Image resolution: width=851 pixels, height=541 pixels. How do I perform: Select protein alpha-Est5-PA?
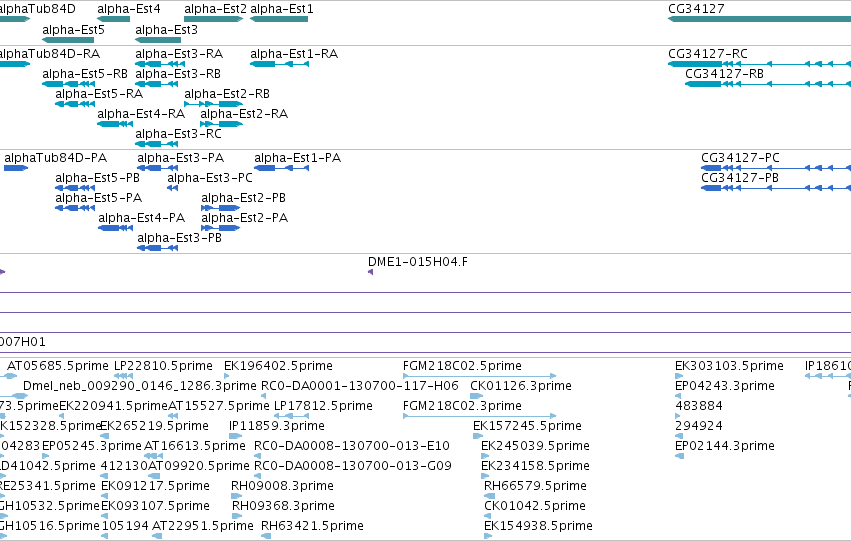(x=75, y=208)
